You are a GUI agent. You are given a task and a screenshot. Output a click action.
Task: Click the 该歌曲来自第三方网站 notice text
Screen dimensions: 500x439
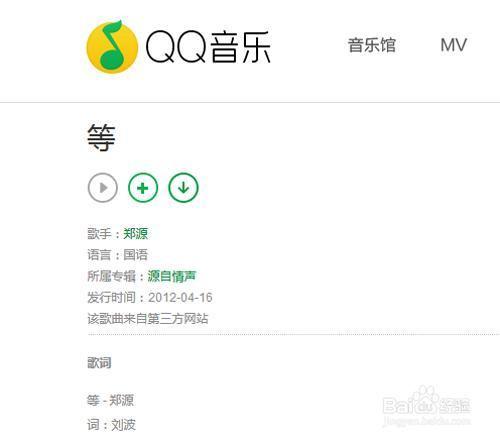tap(148, 319)
